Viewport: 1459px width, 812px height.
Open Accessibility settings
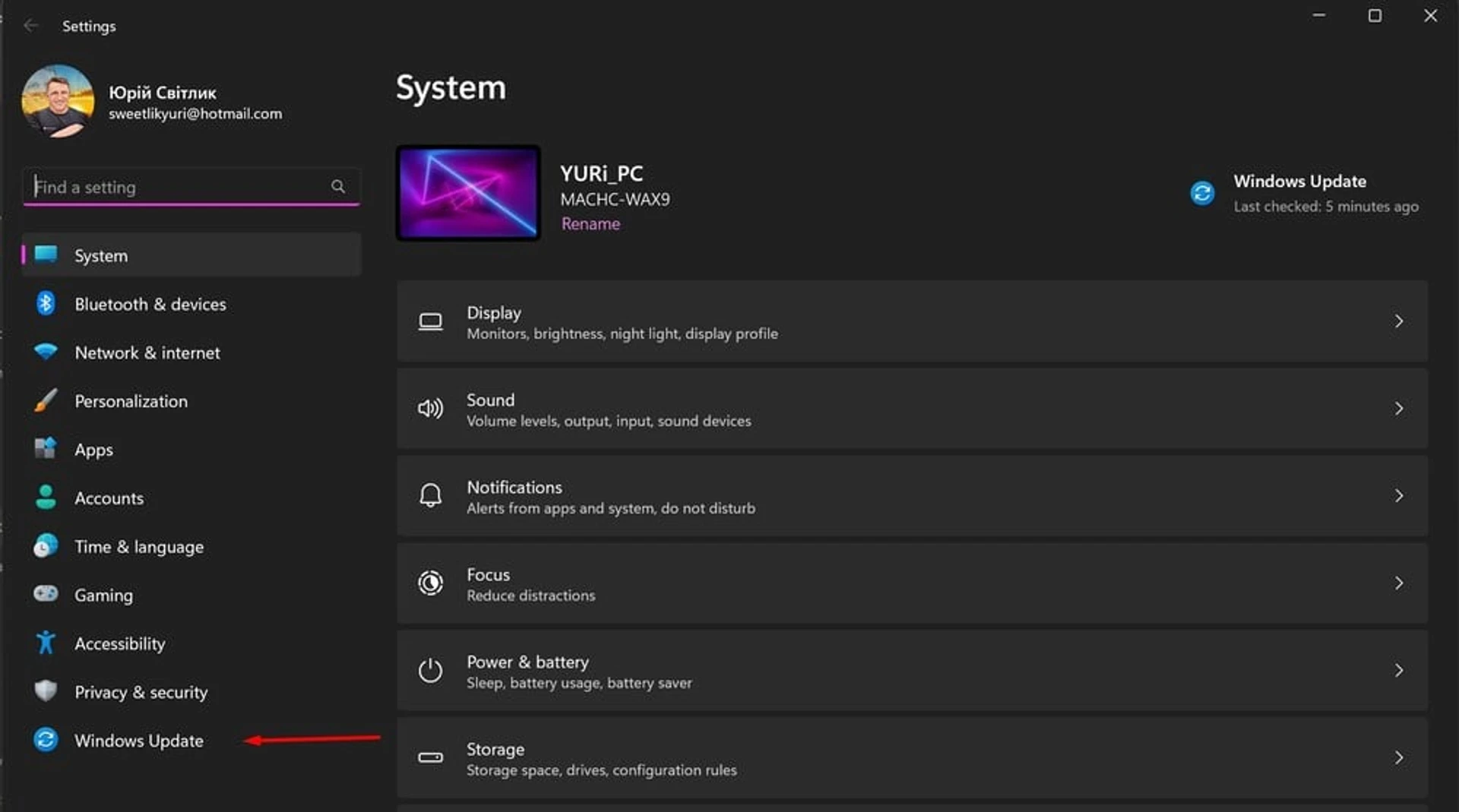point(191,643)
